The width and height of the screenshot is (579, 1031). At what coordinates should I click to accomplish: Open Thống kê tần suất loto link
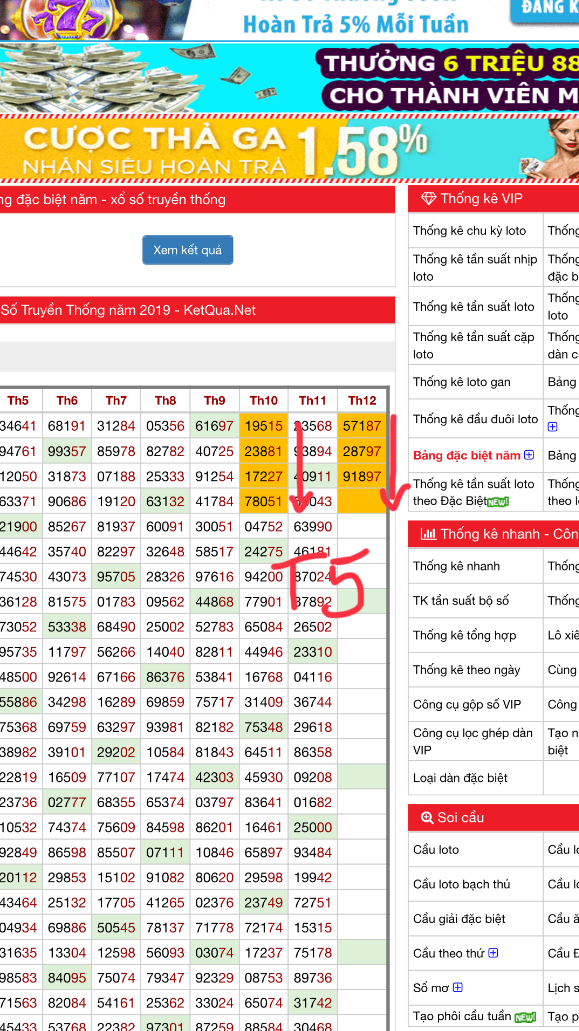473,306
